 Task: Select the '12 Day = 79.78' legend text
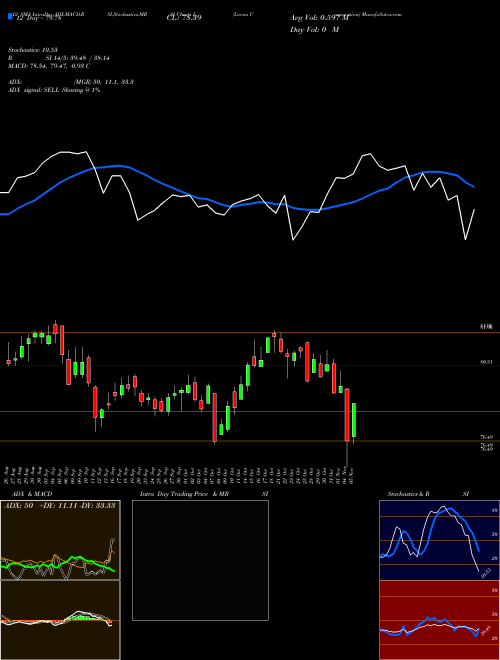click(x=37, y=18)
